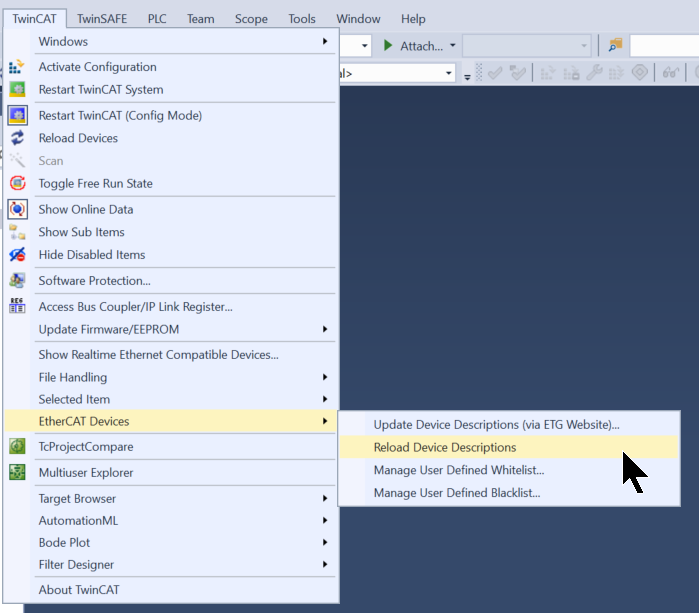
Task: Click the glasses toolbar icon
Action: coord(670,72)
